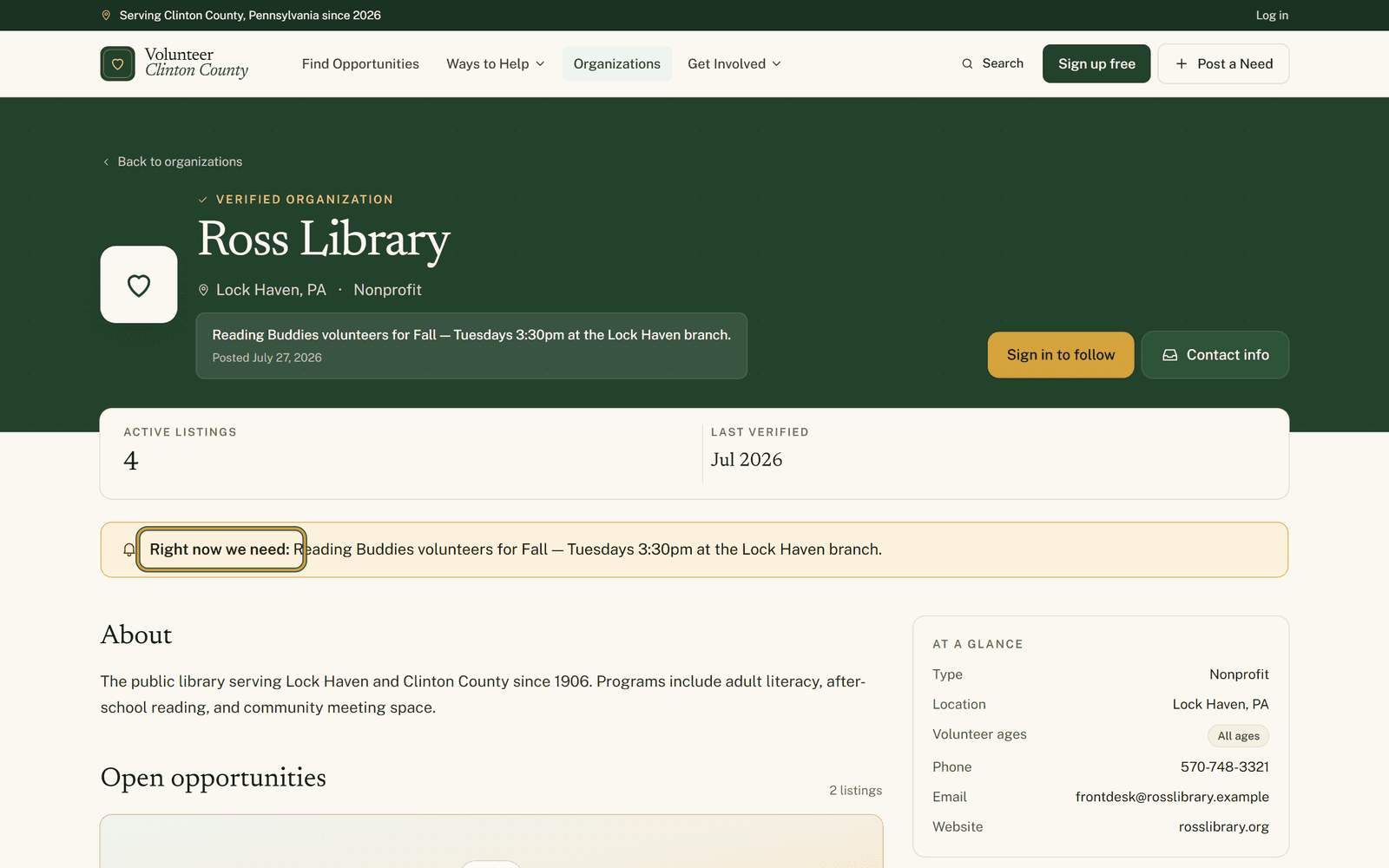Click the Sign up free button
The image size is (1389, 868).
[1096, 64]
